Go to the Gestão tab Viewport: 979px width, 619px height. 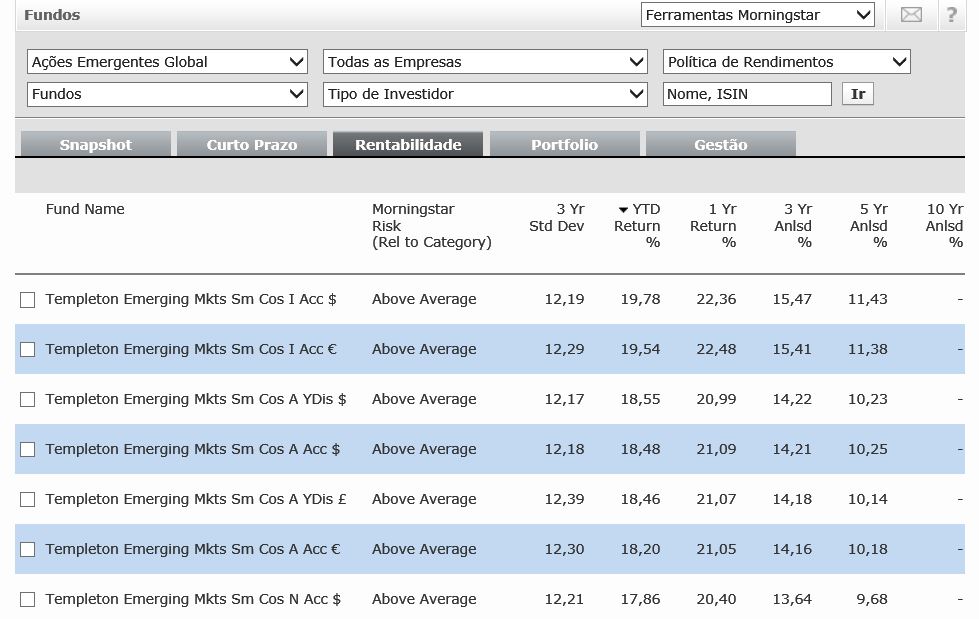(721, 144)
